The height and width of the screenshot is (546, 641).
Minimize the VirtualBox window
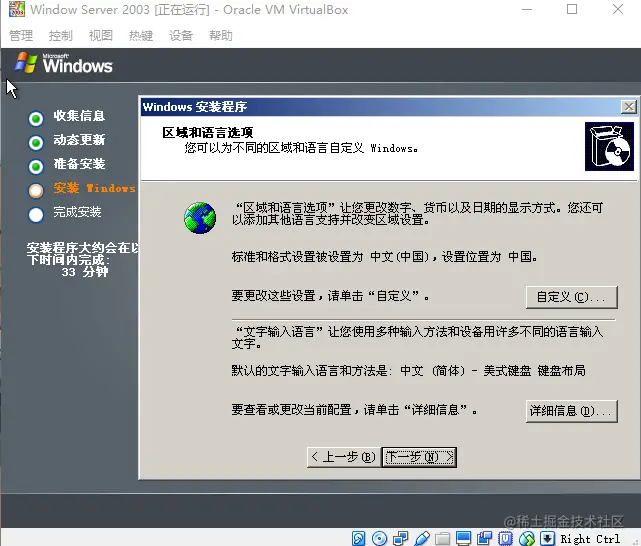(x=527, y=9)
